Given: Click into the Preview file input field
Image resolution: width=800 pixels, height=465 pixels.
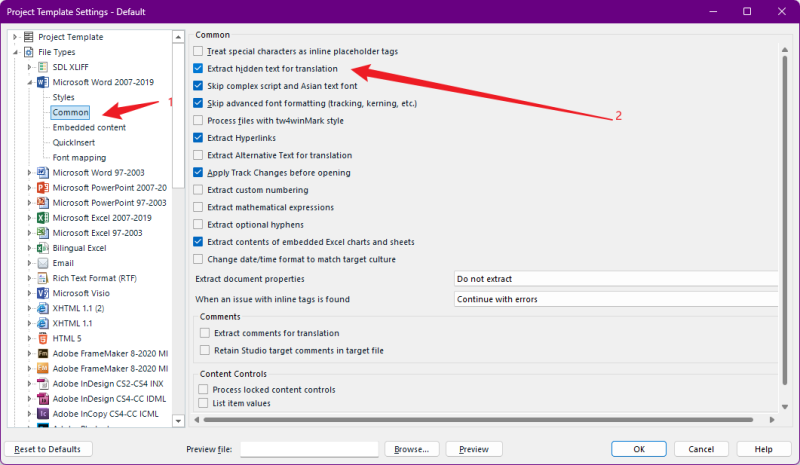Looking at the screenshot, I should point(309,449).
